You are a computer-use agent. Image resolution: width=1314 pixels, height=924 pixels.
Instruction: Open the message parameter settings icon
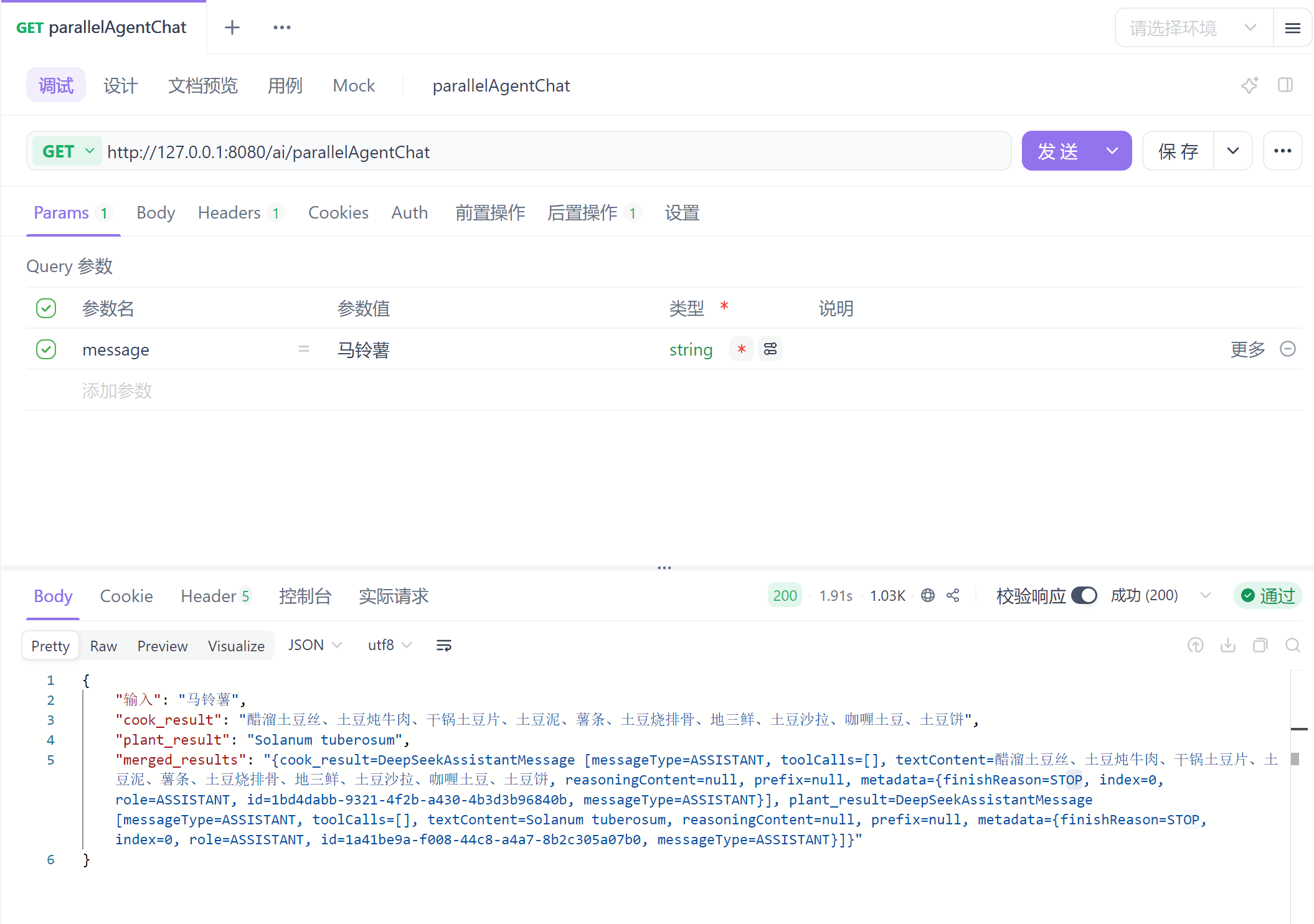(770, 349)
